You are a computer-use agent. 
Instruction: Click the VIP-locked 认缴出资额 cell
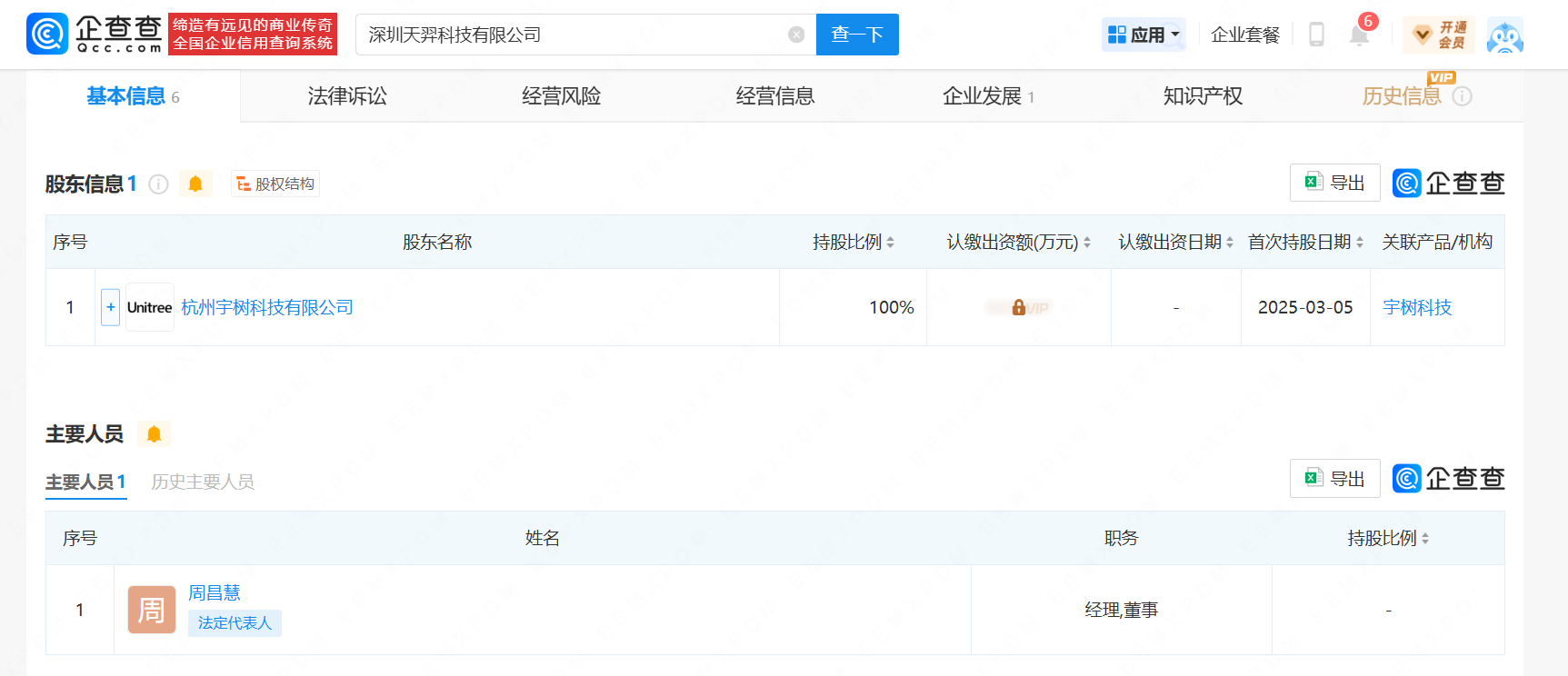[1019, 308]
